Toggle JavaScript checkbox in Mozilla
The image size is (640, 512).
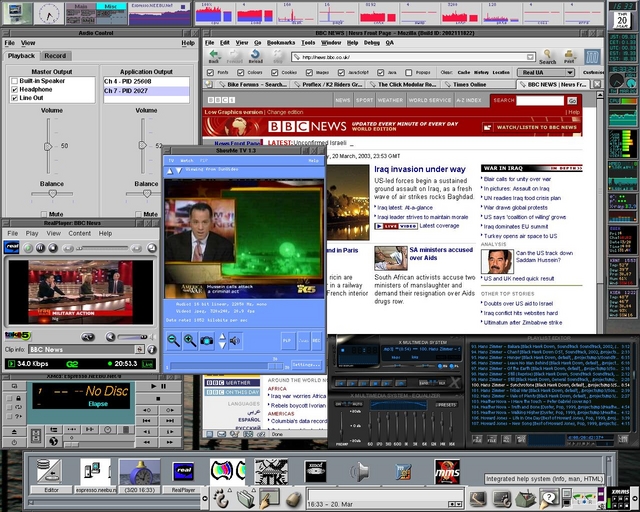click(x=341, y=72)
